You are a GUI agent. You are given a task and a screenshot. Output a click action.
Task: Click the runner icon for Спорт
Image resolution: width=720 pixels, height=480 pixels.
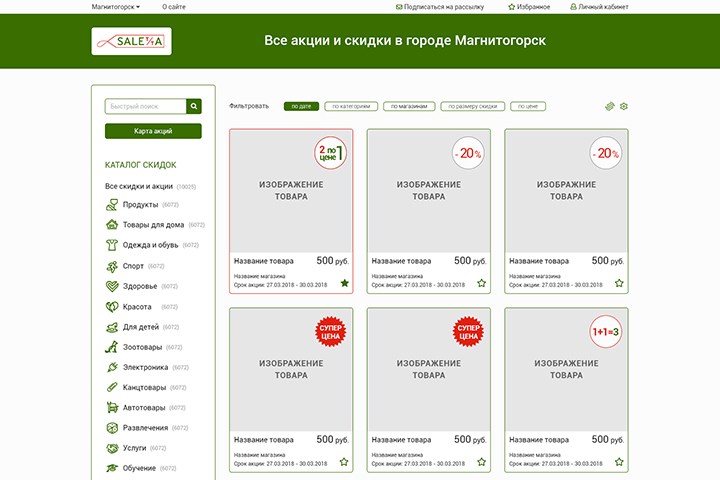pos(112,266)
